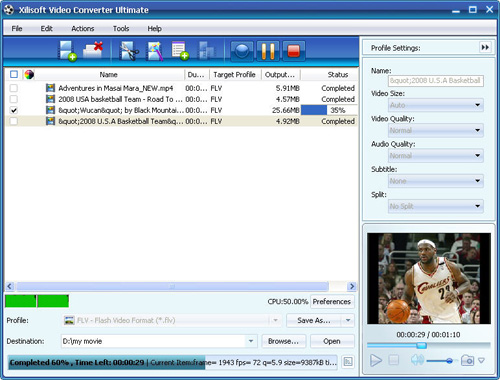Click the file icon of the Wucan row
500x380 pixels.
tap(50, 110)
